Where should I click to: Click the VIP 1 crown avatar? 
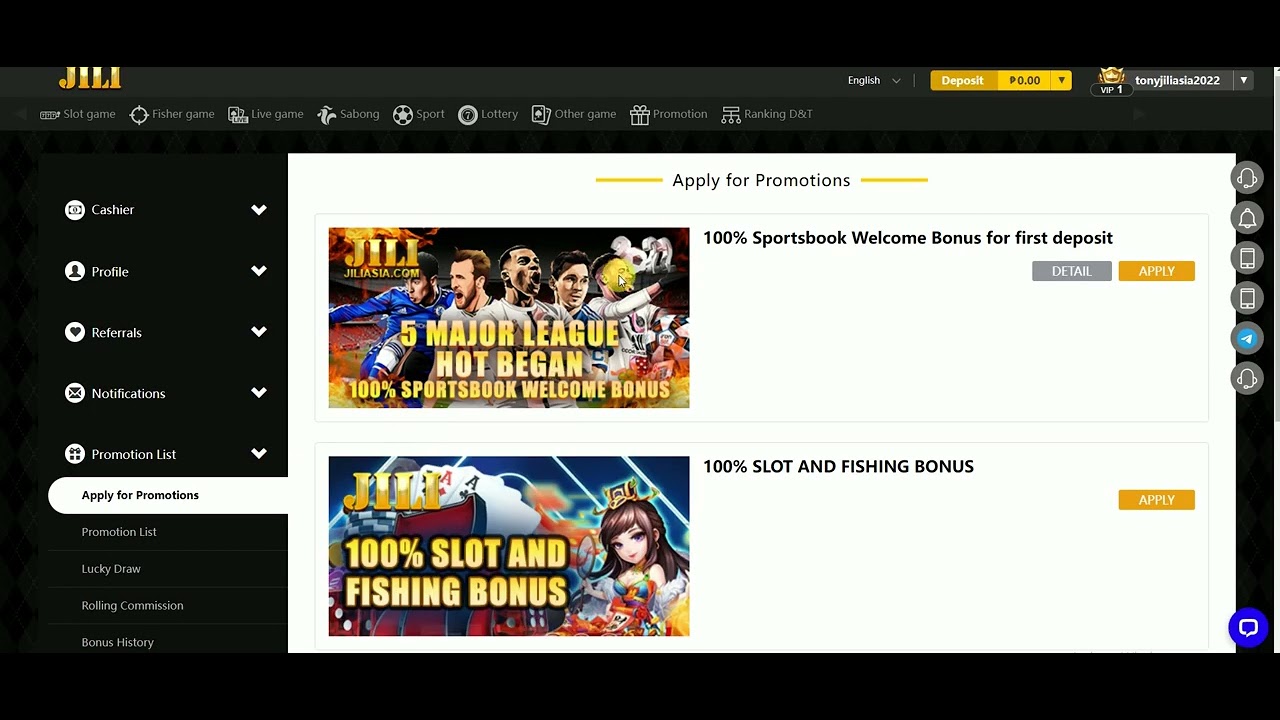point(1111,80)
